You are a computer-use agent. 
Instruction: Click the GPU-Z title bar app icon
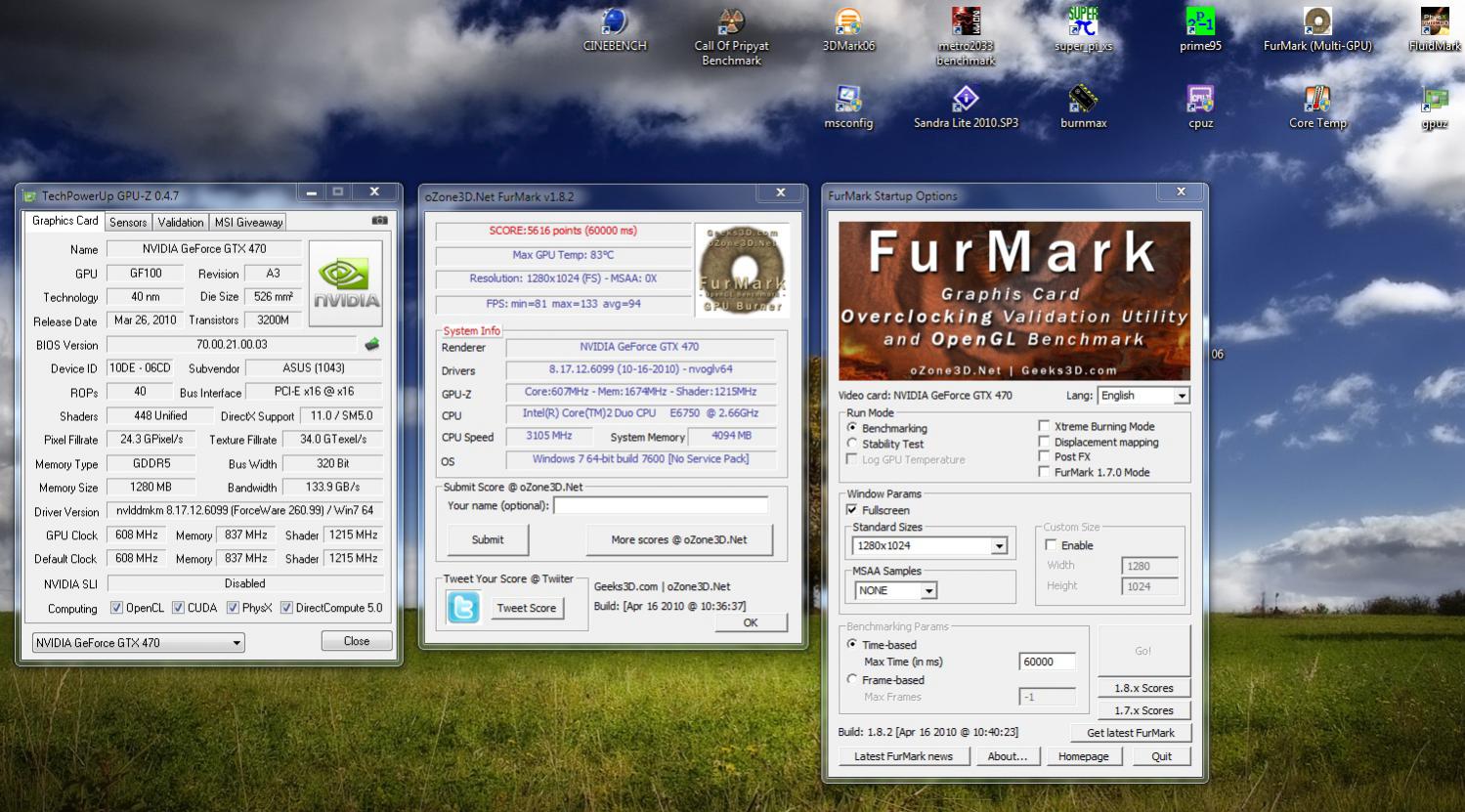coord(30,196)
